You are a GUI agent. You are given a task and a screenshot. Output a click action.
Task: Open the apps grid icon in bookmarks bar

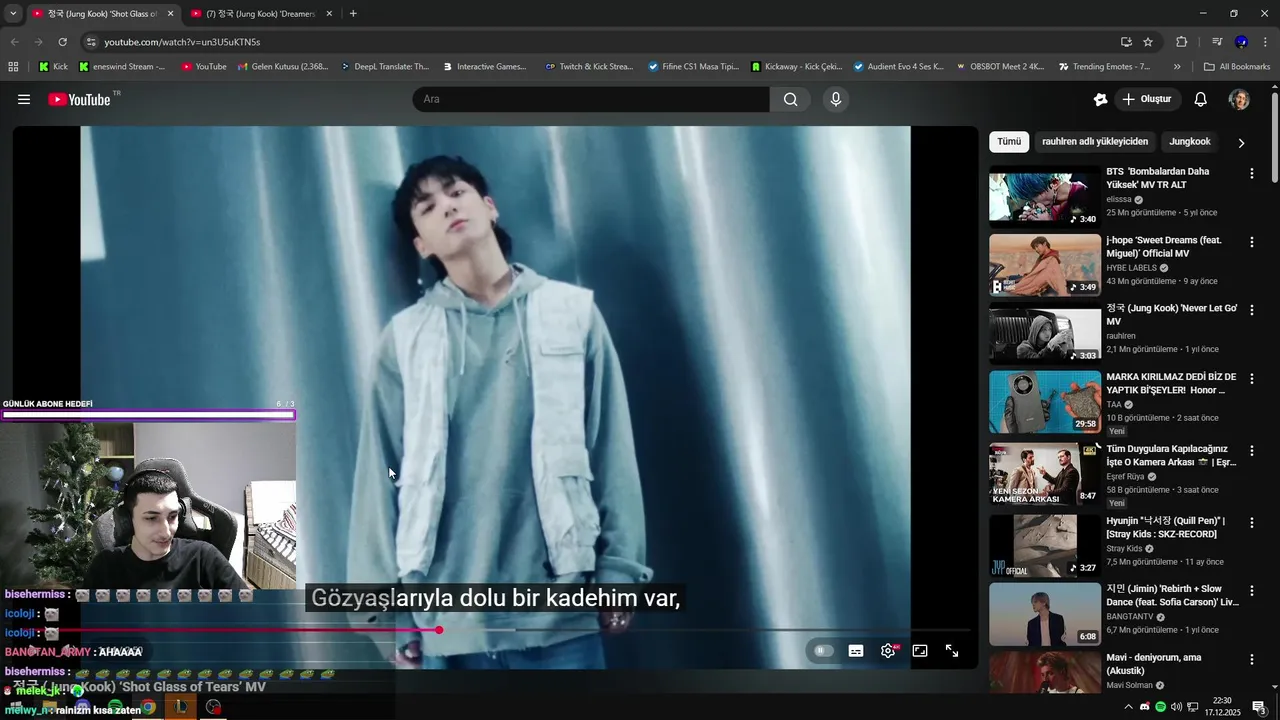pyautogui.click(x=13, y=67)
